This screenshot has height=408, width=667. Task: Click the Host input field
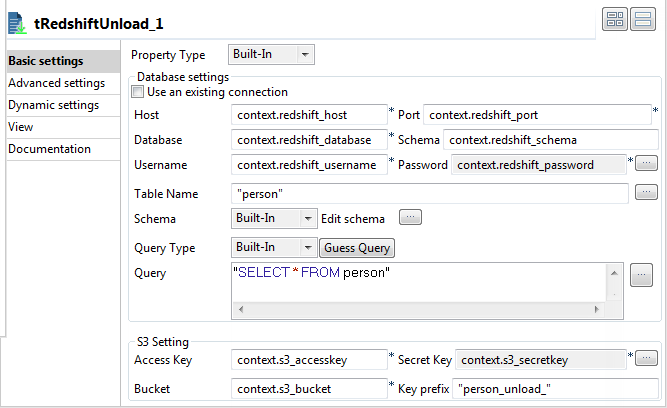(308, 114)
